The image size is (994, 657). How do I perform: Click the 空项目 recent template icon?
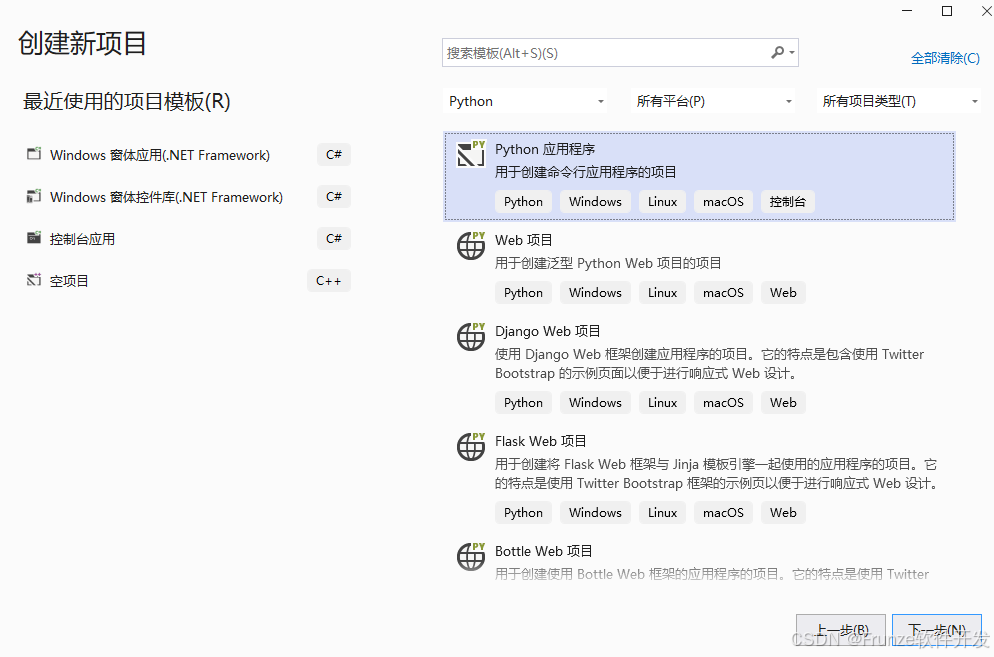click(34, 280)
